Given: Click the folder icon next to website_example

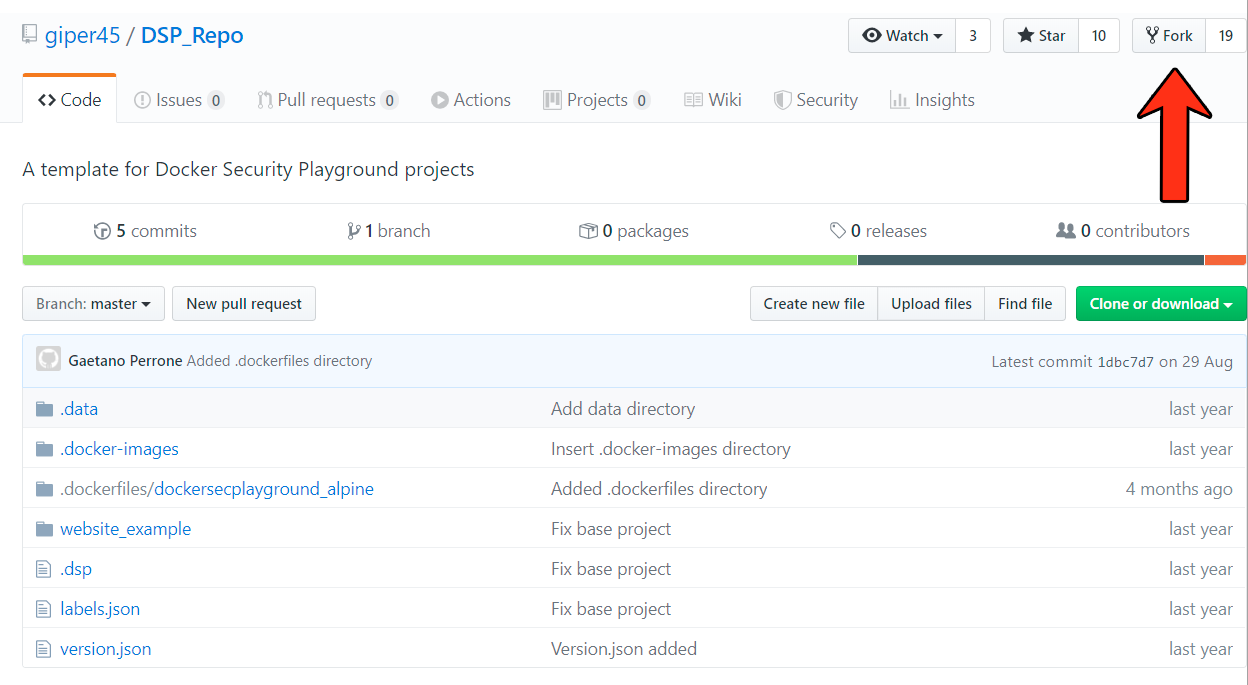Looking at the screenshot, I should click(44, 529).
